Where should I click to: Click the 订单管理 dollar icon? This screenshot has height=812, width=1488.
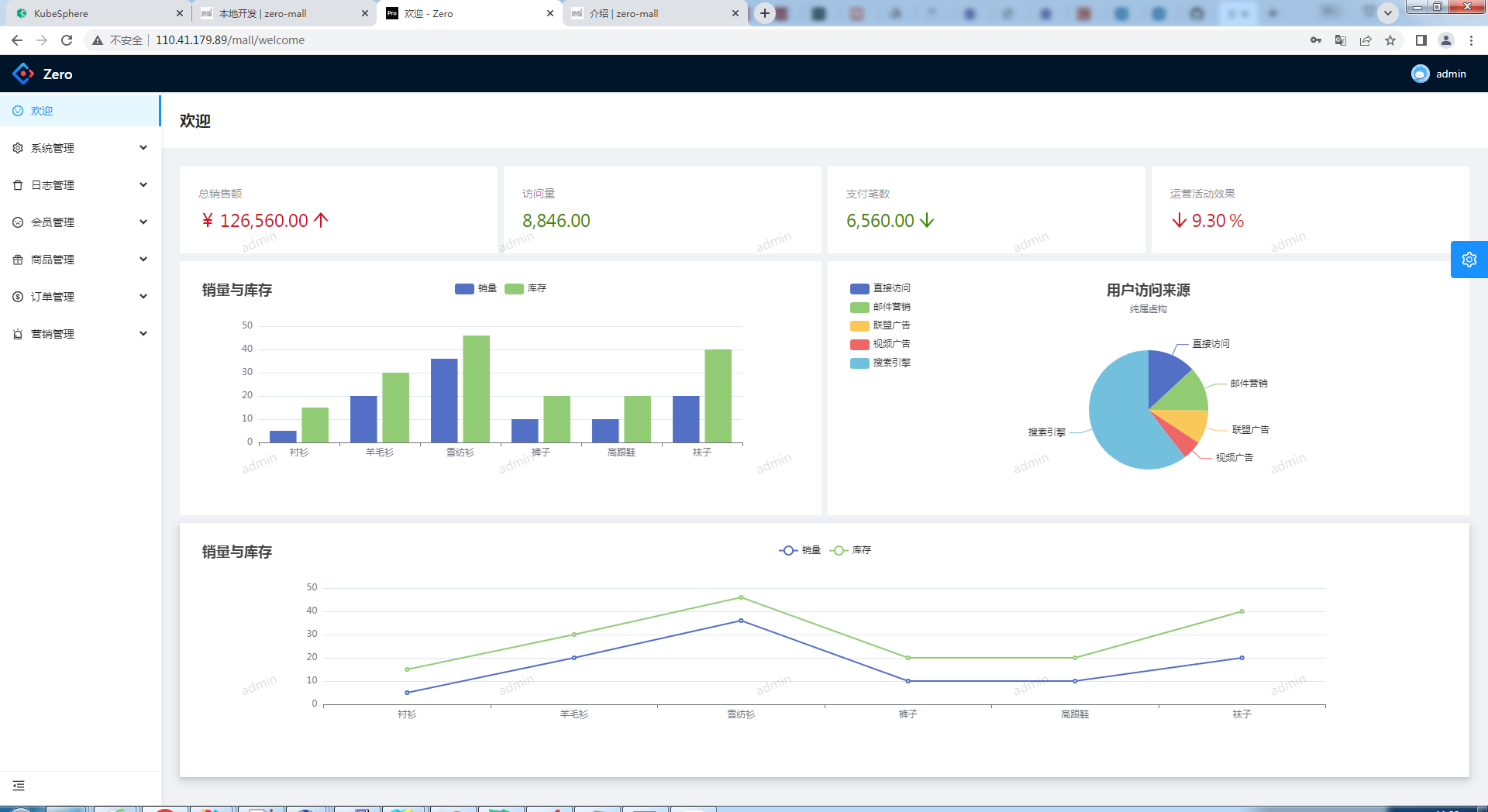point(18,297)
